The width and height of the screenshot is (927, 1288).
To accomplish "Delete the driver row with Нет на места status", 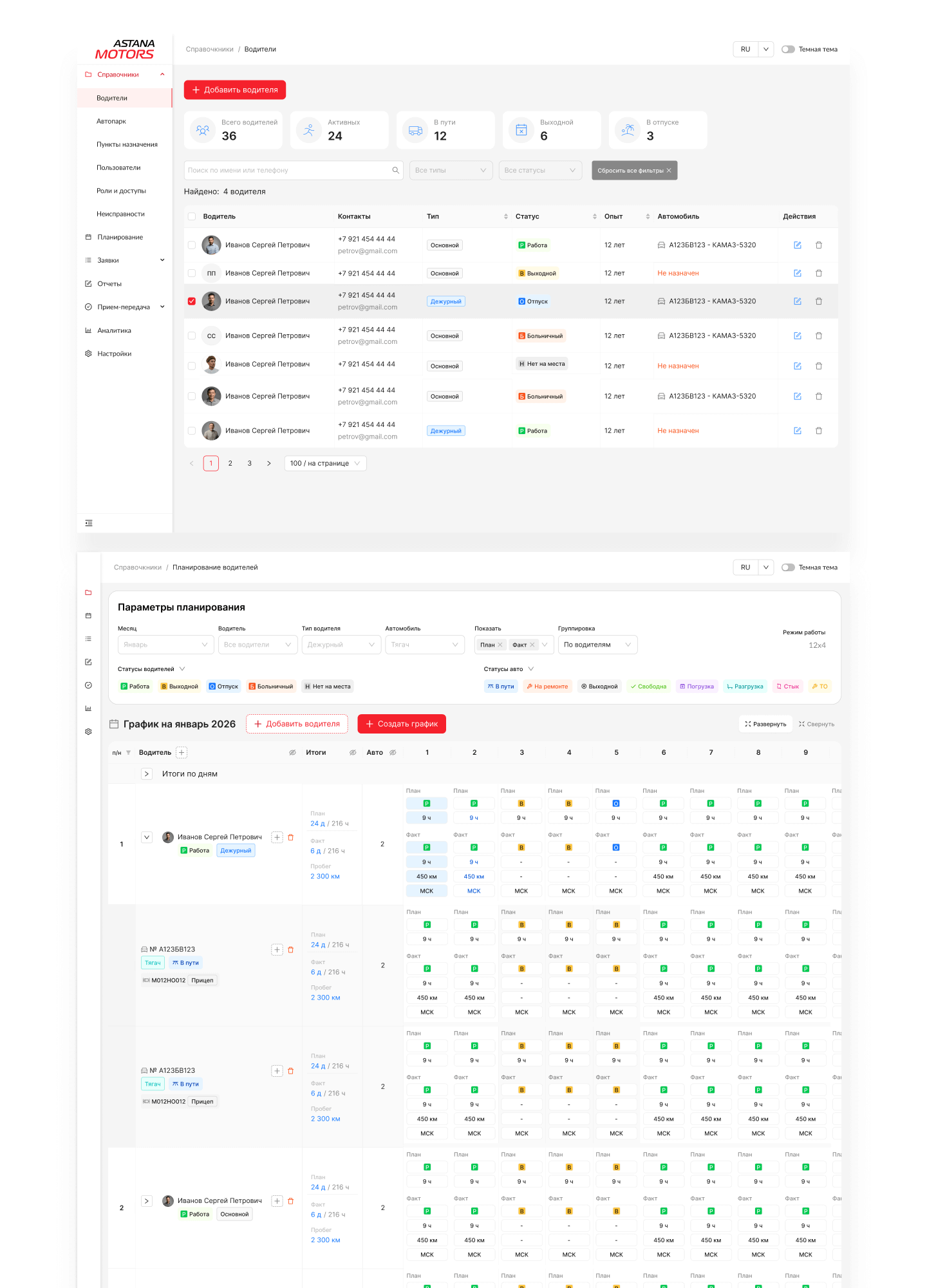I will click(x=819, y=366).
